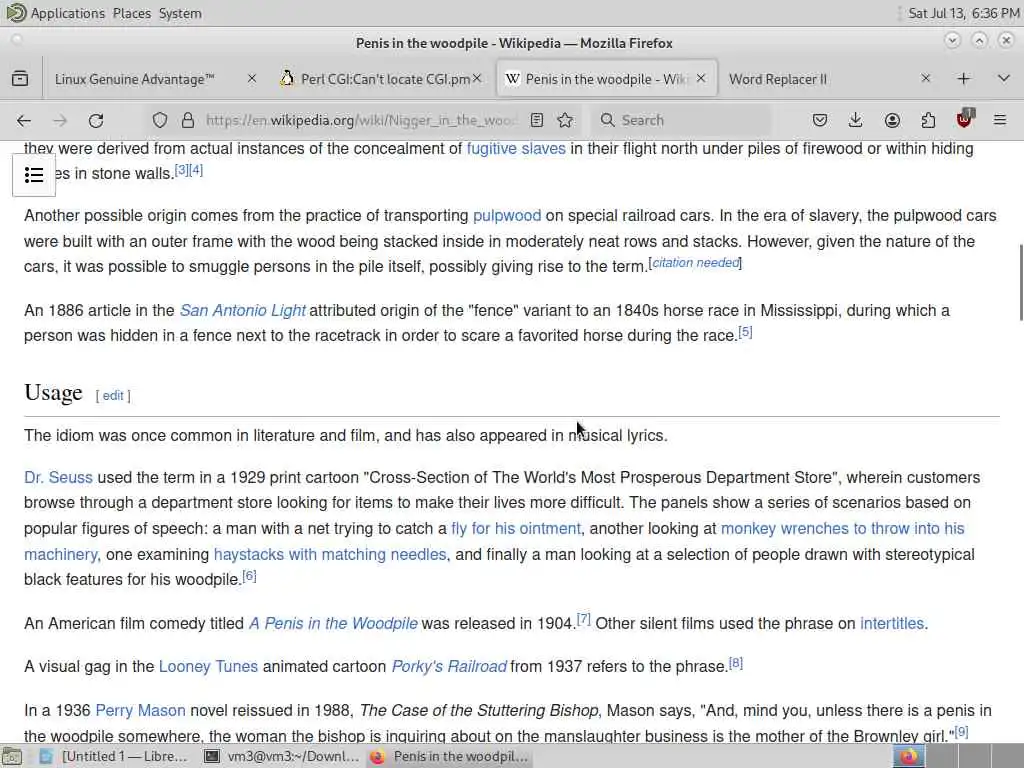The image size is (1024, 768).
Task: Toggle reader view in address bar
Action: click(x=537, y=120)
